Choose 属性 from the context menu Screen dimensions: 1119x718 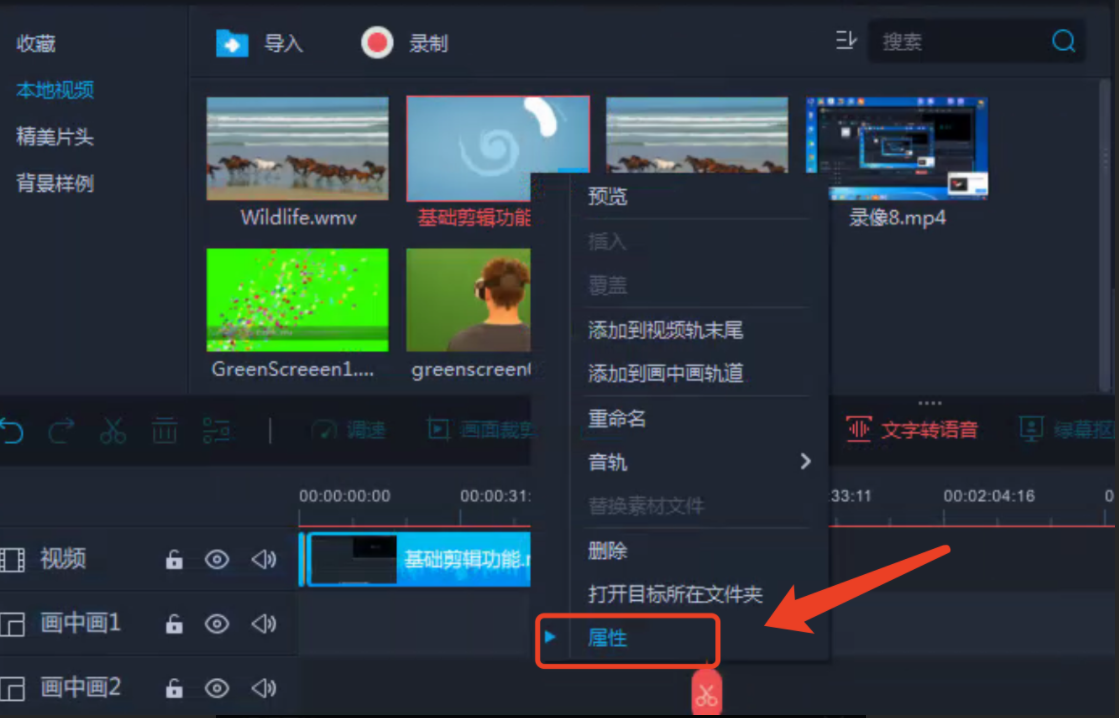pos(609,636)
